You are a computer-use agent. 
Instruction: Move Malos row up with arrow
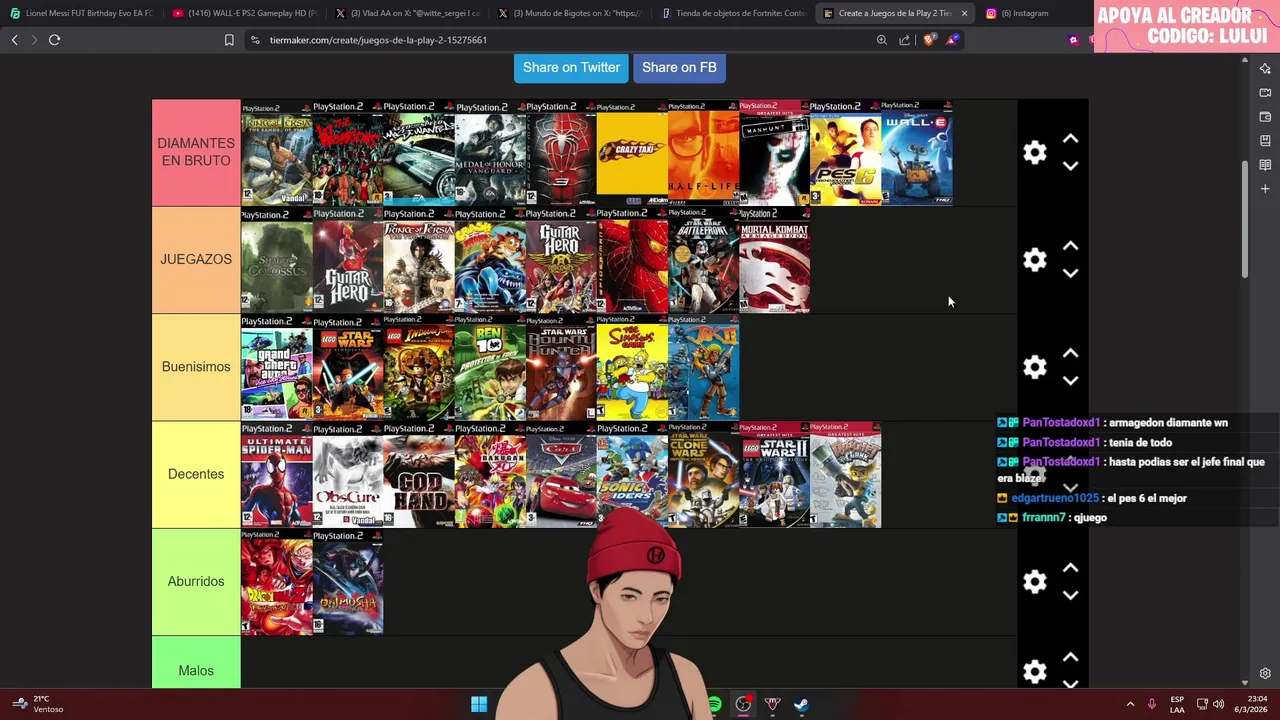coord(1070,657)
